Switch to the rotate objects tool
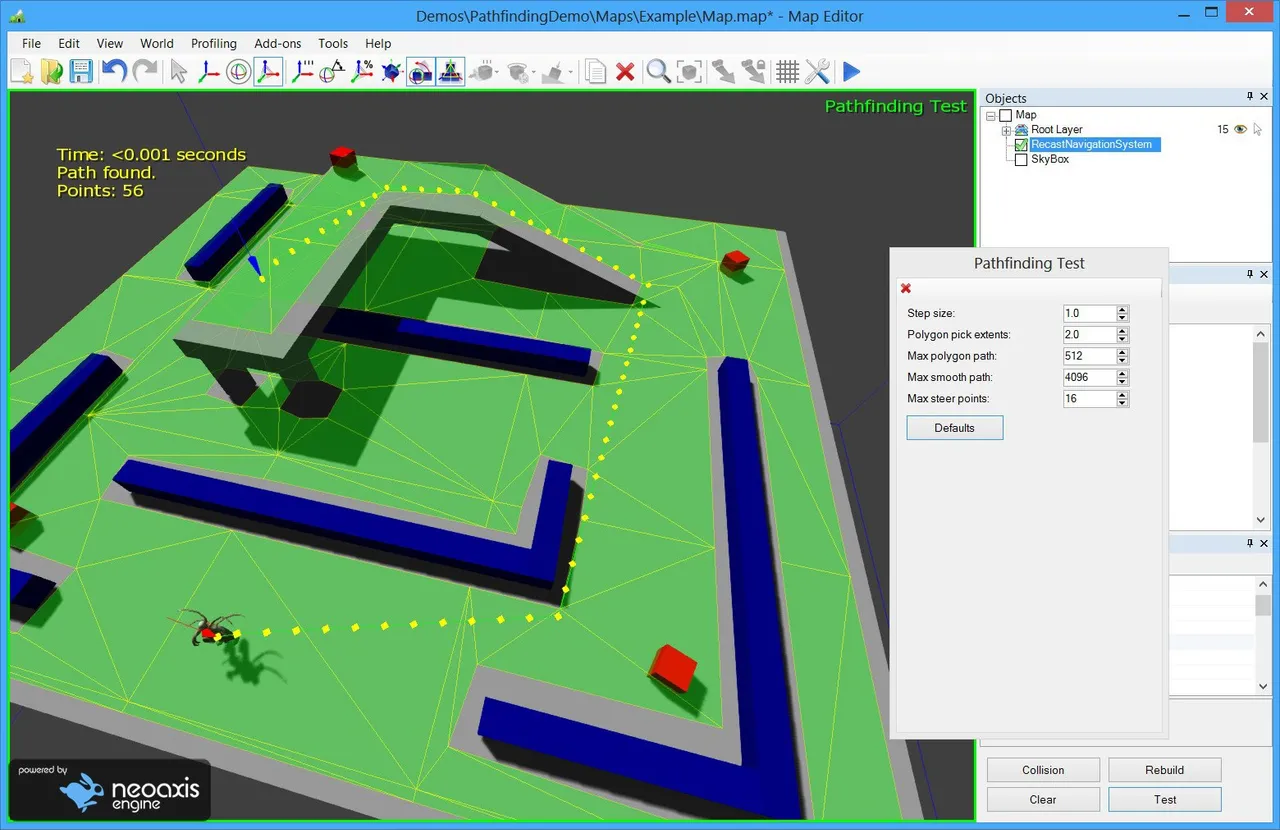The image size is (1280, 830). tap(238, 71)
